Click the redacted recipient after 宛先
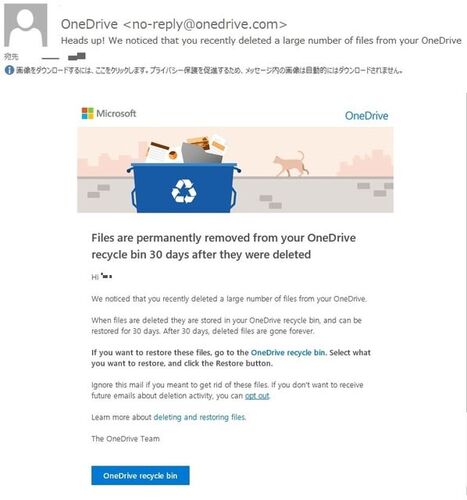The width and height of the screenshot is (467, 500). 64,57
